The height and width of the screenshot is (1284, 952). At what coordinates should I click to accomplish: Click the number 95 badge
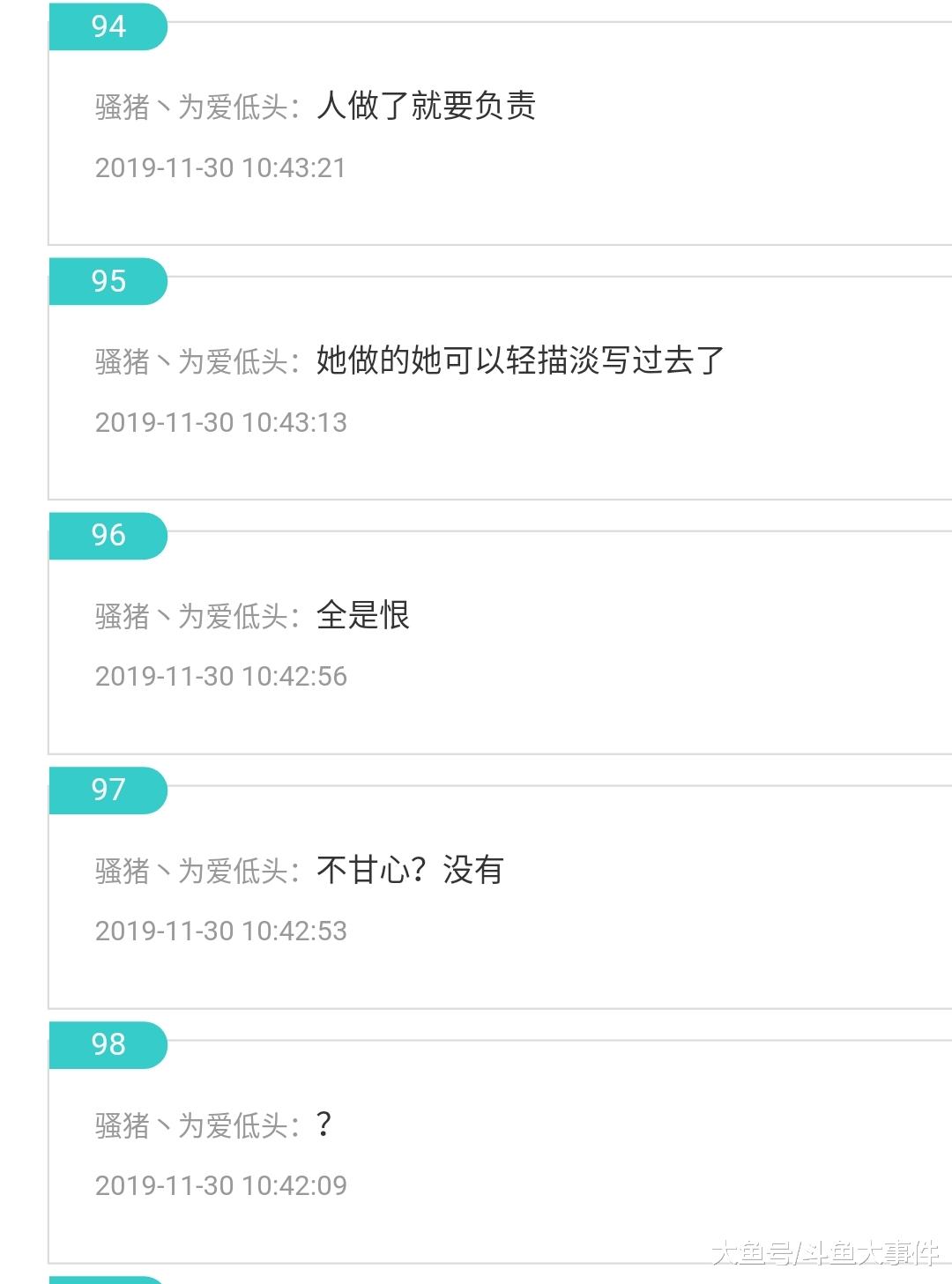(x=108, y=281)
